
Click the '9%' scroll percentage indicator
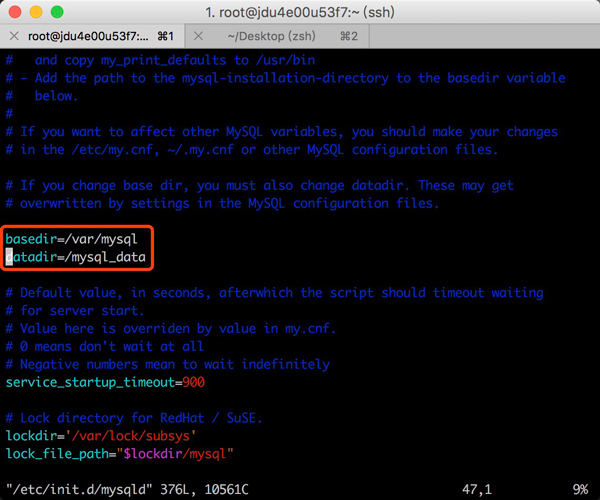(580, 490)
